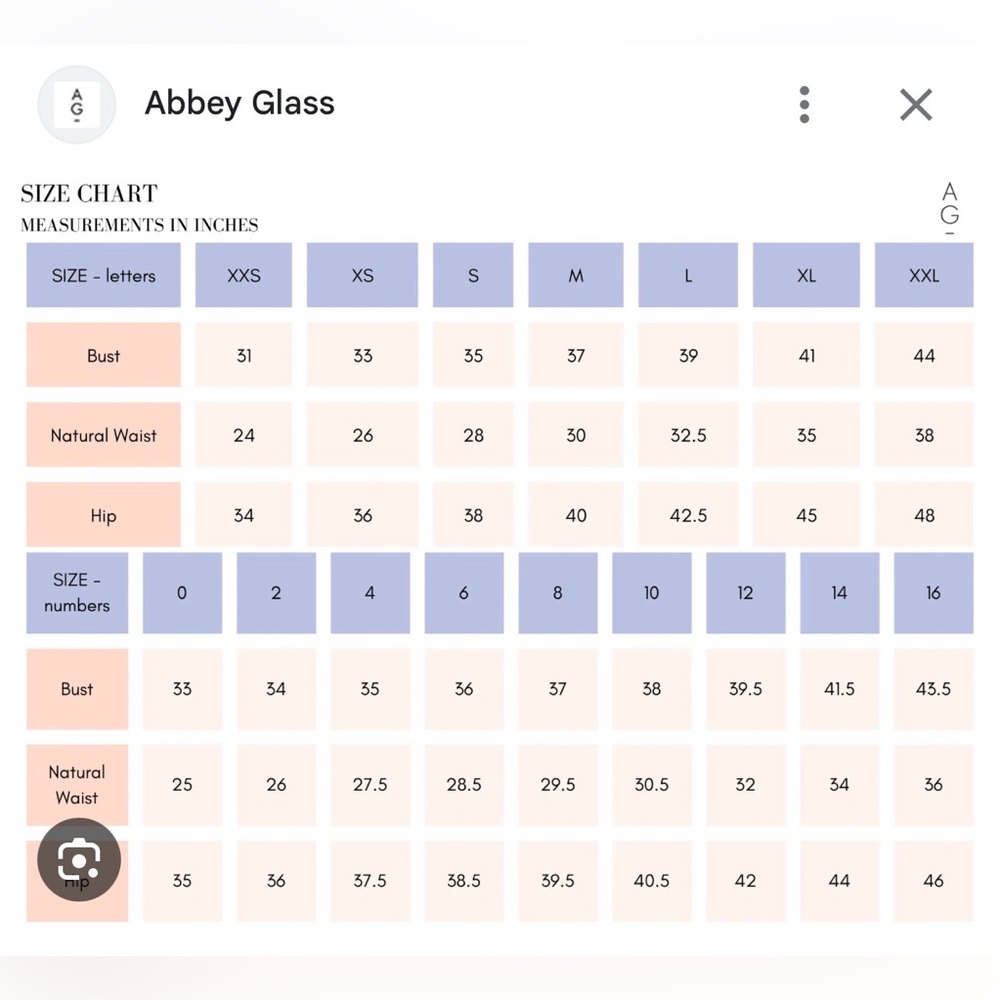
Task: Select the Hip row label in letters table
Action: click(103, 514)
